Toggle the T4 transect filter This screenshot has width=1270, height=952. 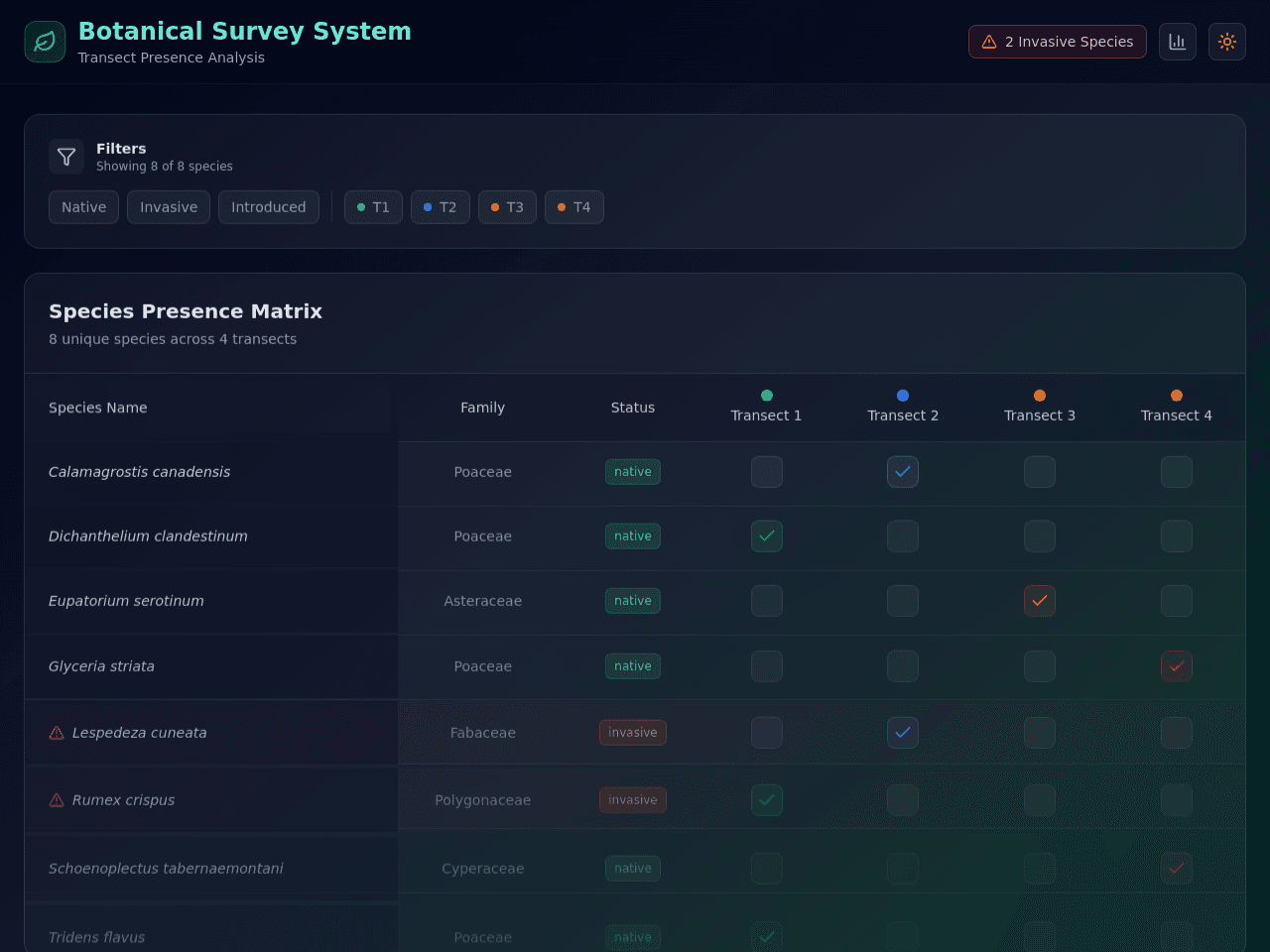point(574,207)
